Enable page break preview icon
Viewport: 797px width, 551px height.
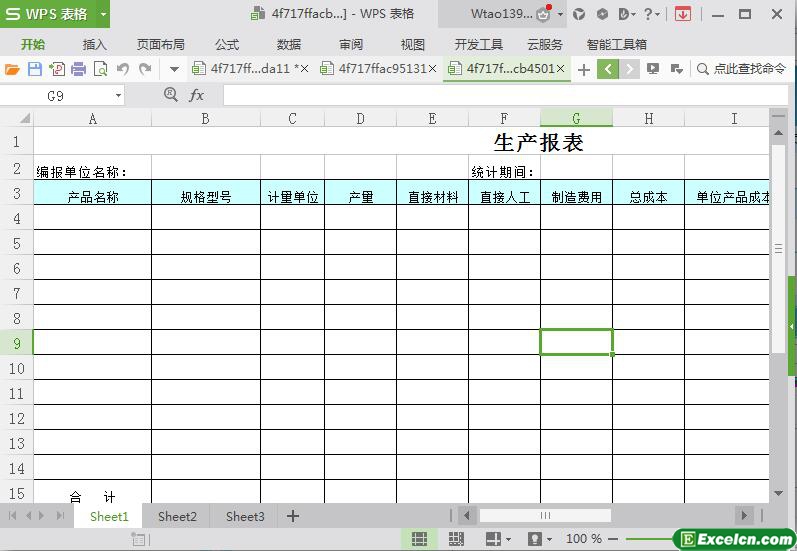(x=456, y=539)
